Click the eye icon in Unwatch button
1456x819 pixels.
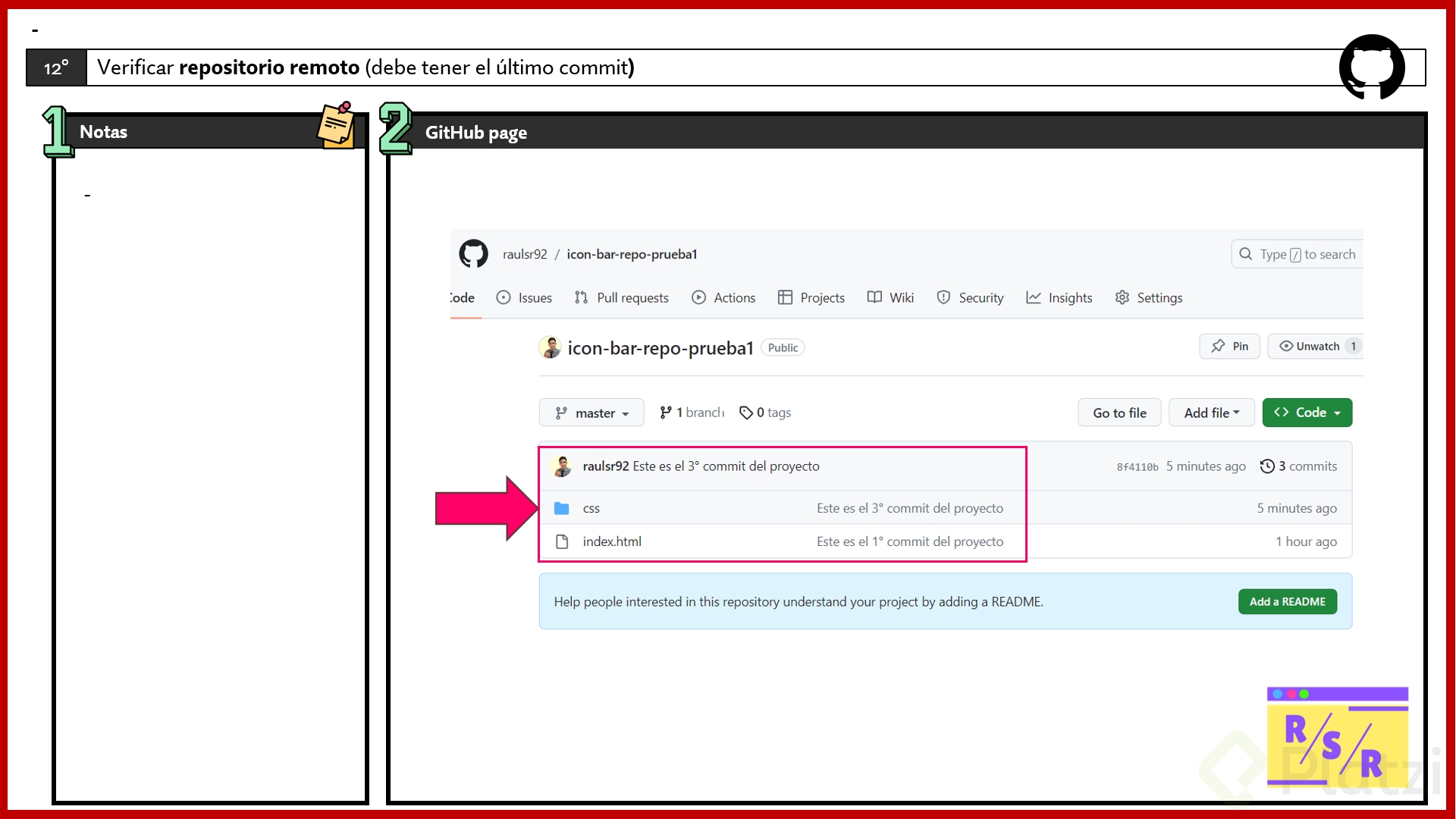[1286, 346]
